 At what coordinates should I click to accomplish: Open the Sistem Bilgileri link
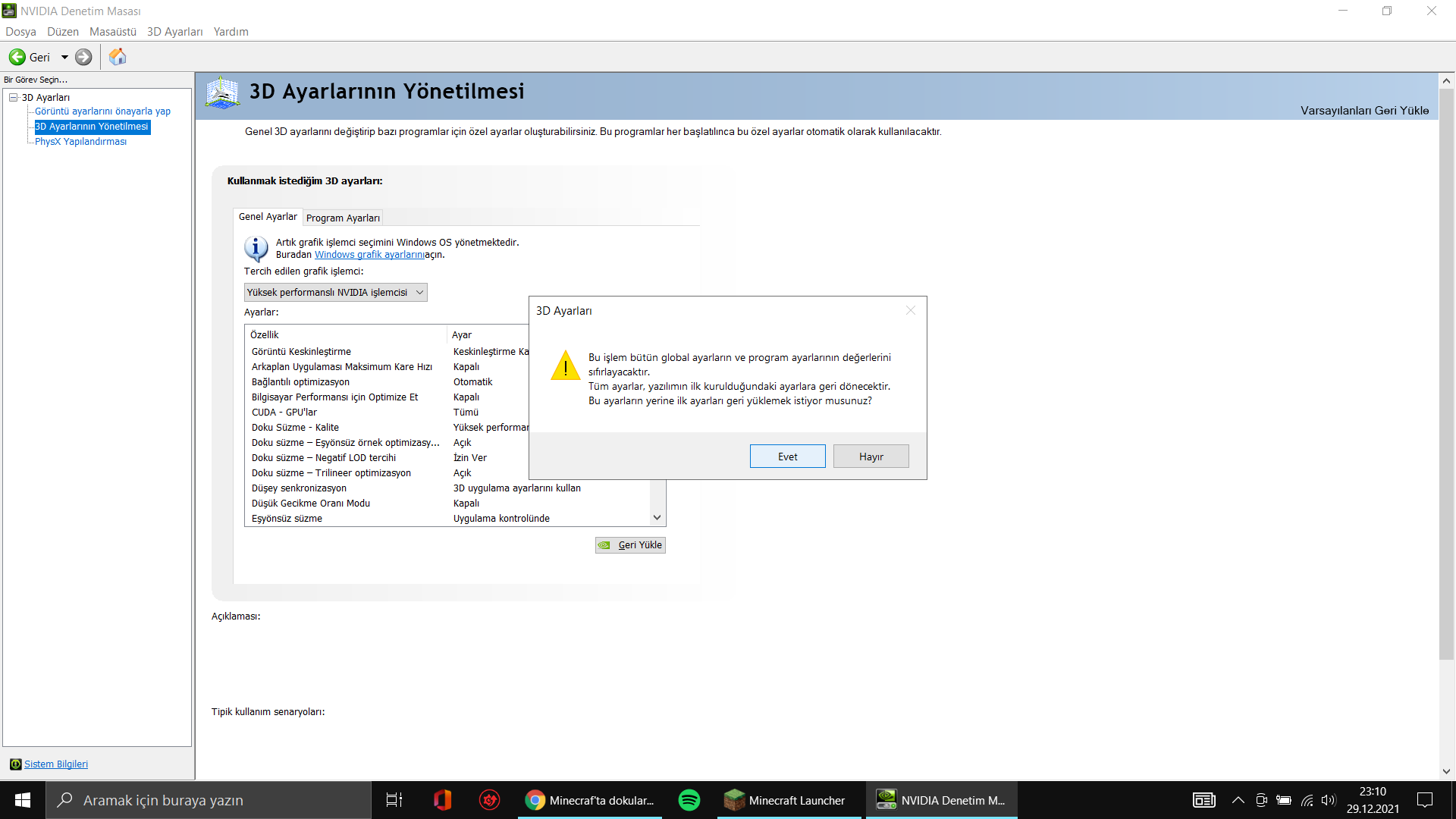56,764
